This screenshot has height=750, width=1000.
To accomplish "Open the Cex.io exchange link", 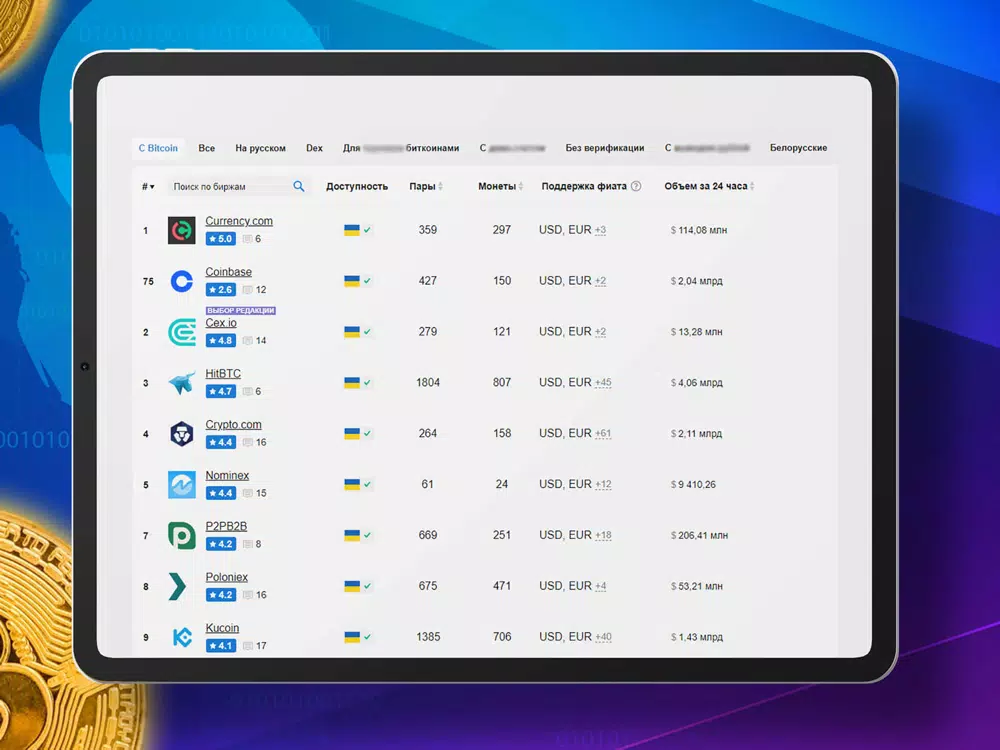I will point(221,323).
